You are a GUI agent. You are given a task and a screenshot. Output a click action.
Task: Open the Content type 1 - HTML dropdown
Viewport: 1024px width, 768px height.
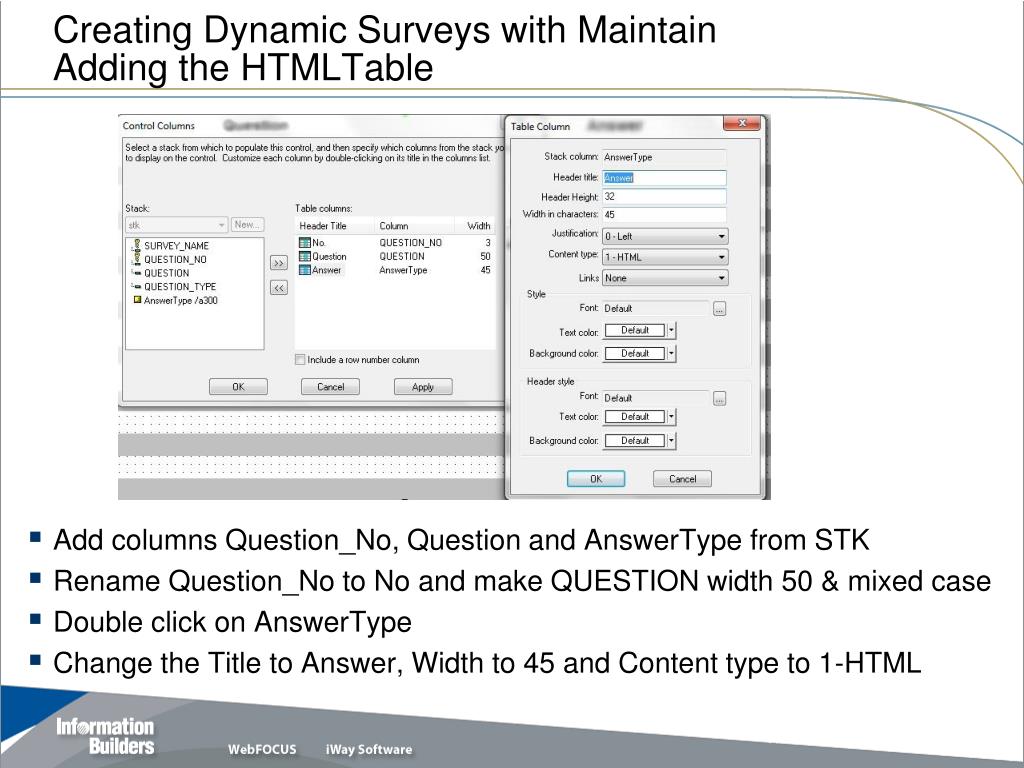point(665,257)
